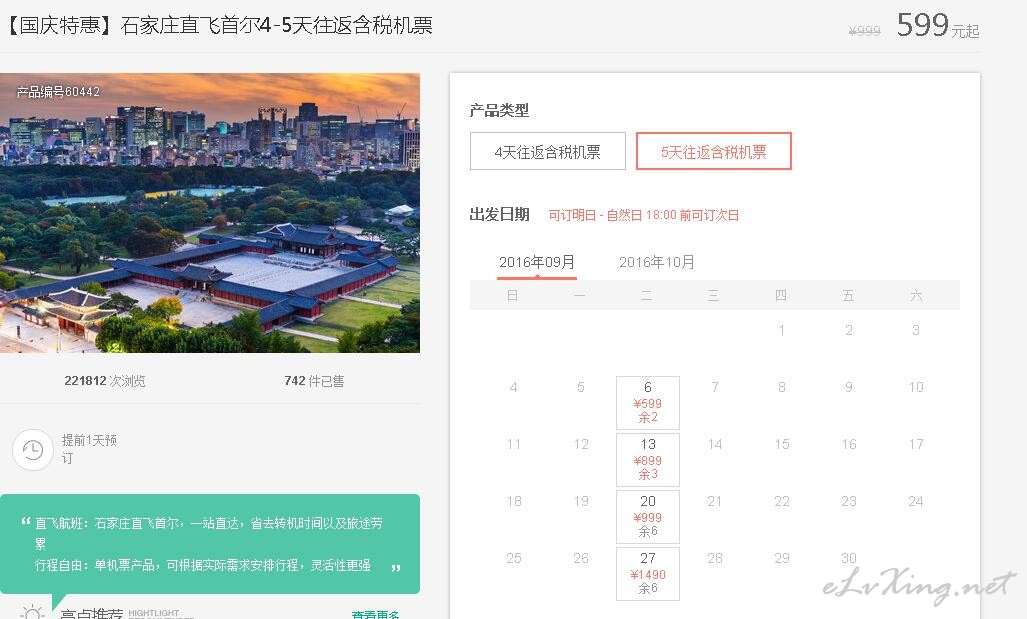Click the green 直飞航班 highlight quote box
Viewport: 1027px width, 619px height.
[x=210, y=544]
